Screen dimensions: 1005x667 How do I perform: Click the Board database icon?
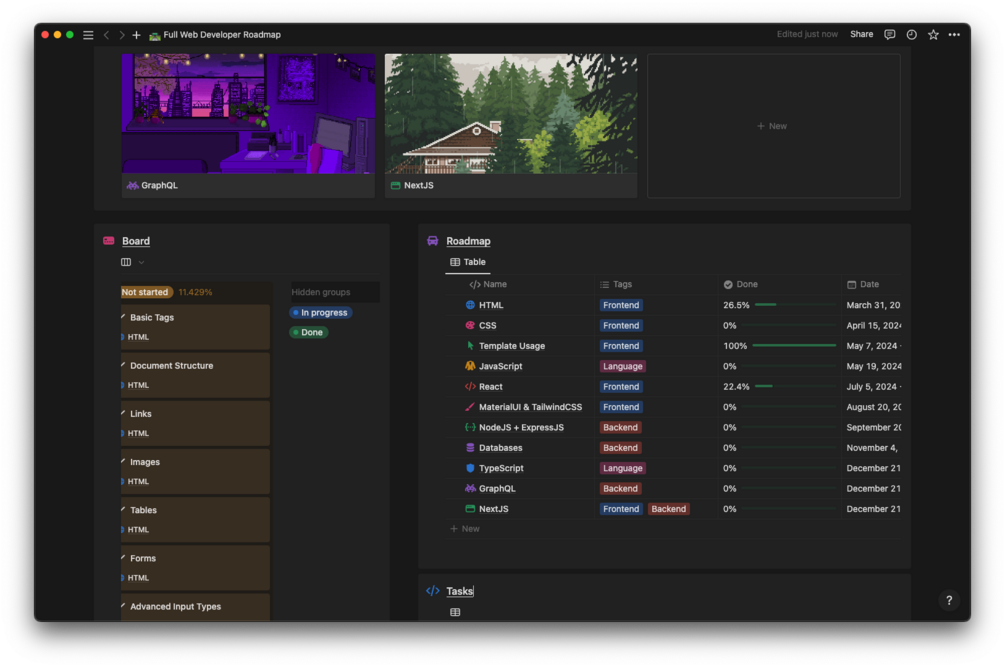[109, 241]
